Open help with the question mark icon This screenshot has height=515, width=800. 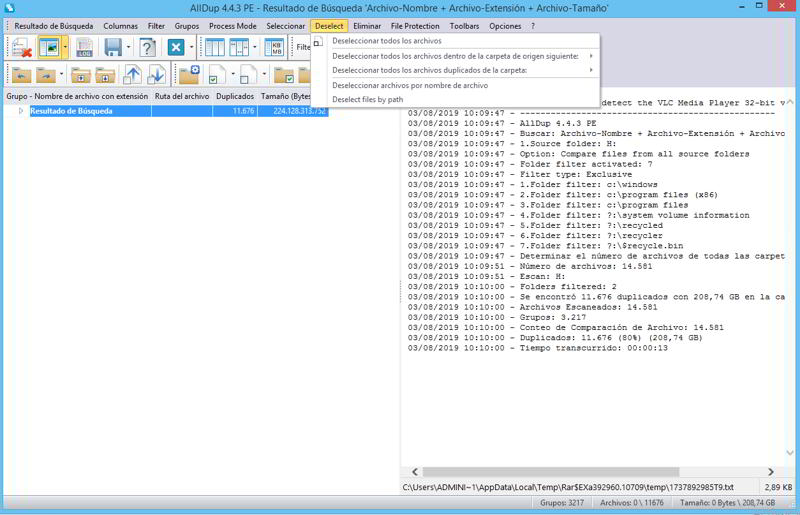(147, 48)
